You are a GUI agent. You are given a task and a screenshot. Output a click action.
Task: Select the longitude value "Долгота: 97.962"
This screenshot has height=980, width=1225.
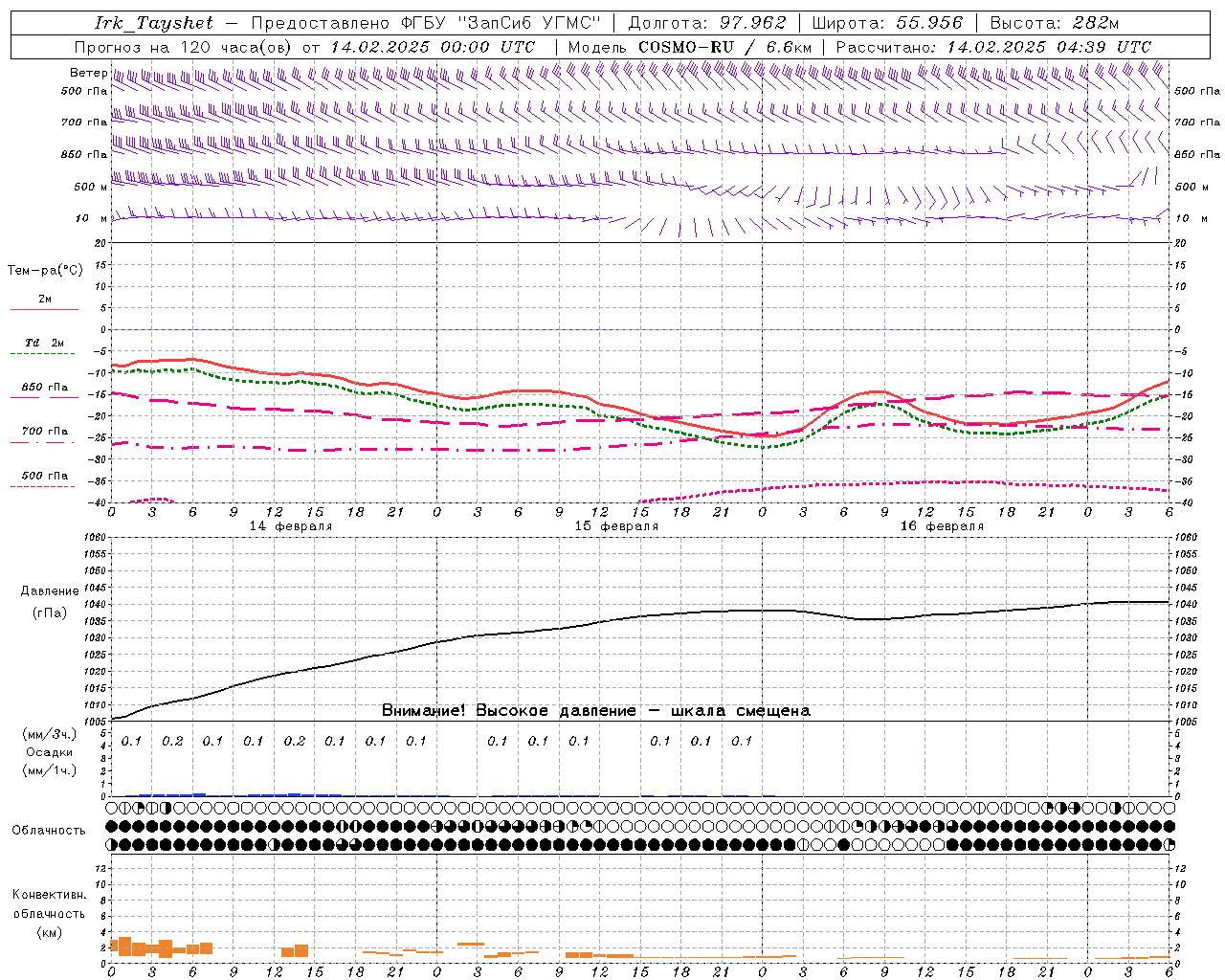(x=706, y=23)
